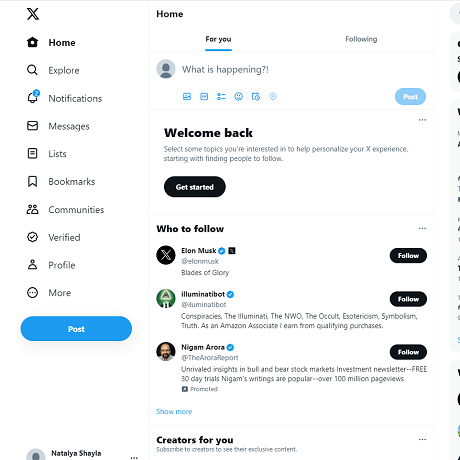Click the Show more link
This screenshot has height=460, width=460.
[x=174, y=412]
